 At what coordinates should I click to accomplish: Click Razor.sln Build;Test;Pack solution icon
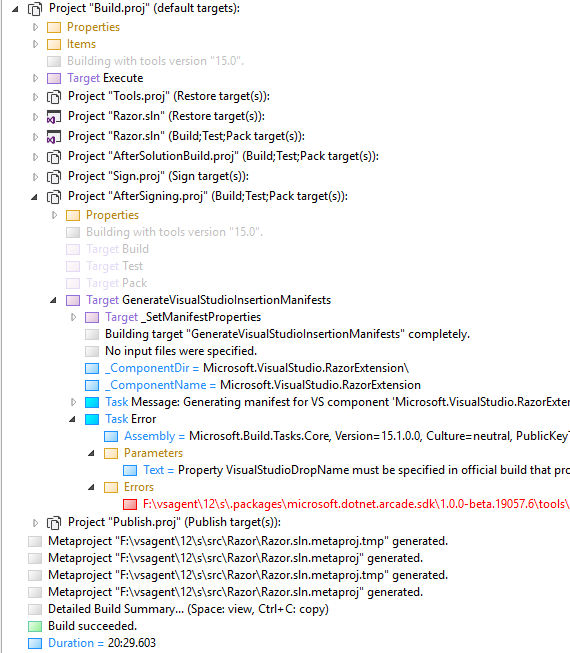pyautogui.click(x=54, y=137)
